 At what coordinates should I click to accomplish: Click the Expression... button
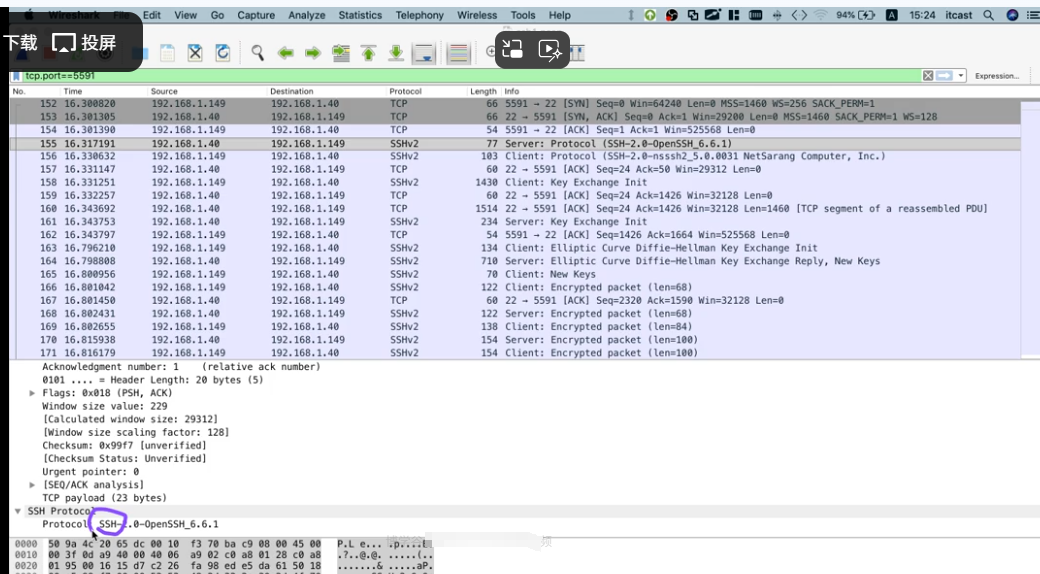coord(996,76)
